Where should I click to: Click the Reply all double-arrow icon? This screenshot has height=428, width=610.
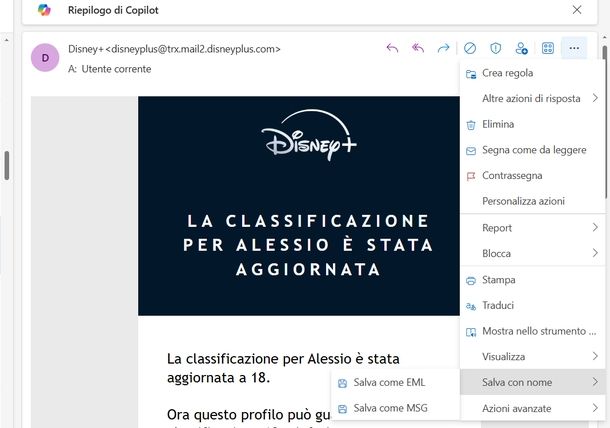(x=418, y=48)
